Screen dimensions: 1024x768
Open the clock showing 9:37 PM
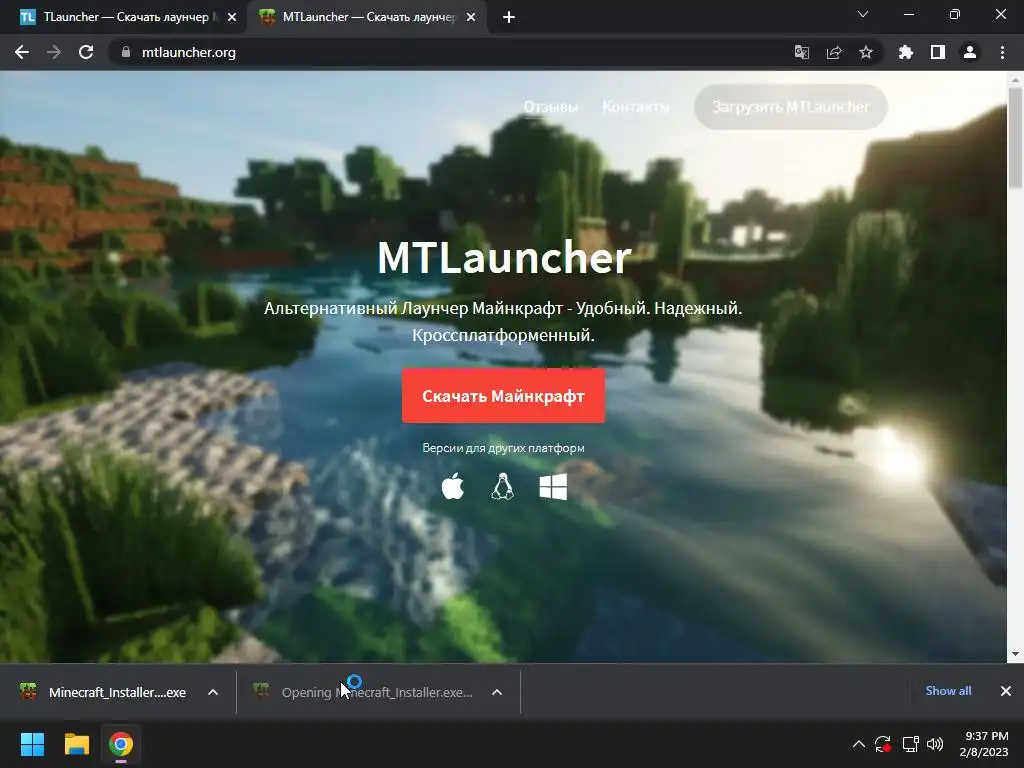tap(984, 744)
